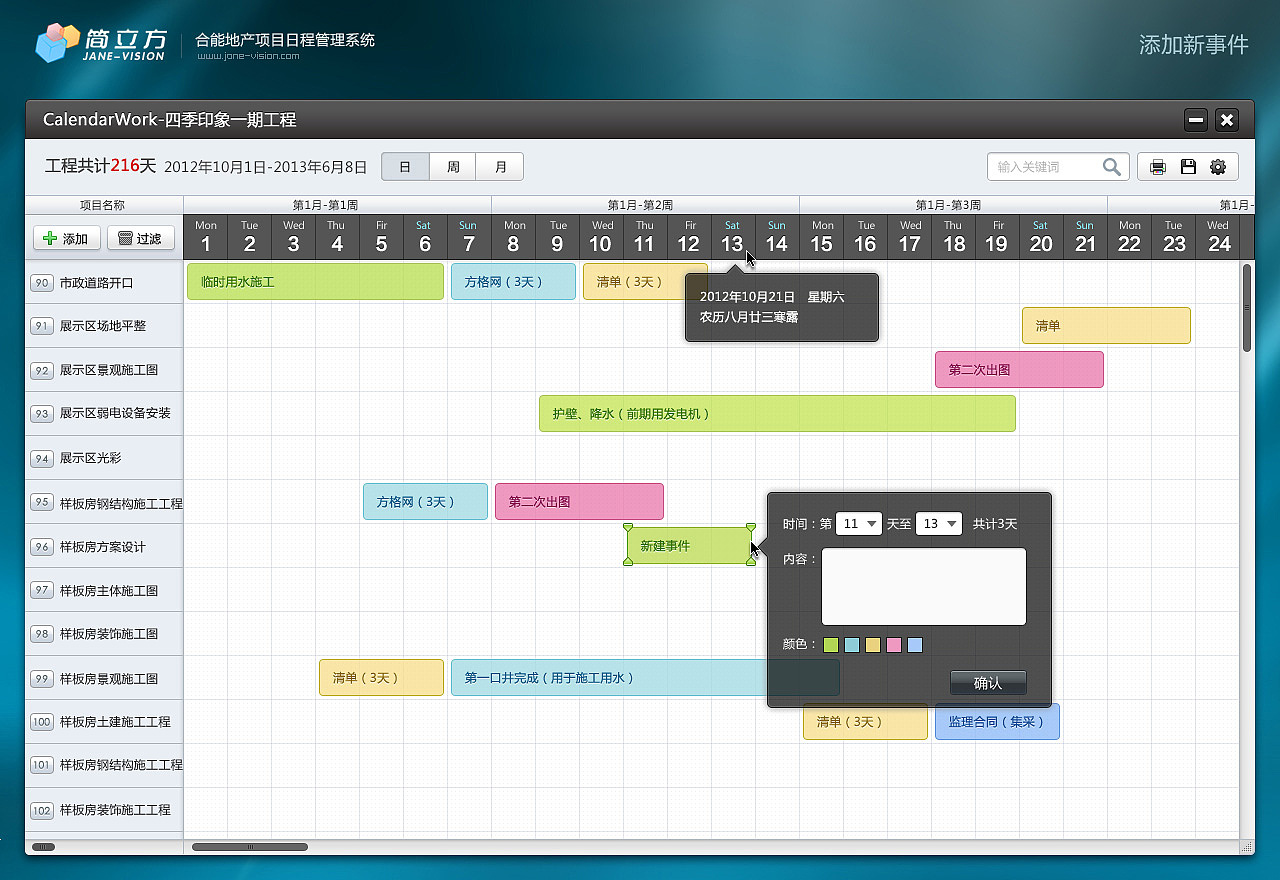Viewport: 1280px width, 880px height.
Task: Switch to 日 day view
Action: pyautogui.click(x=405, y=167)
